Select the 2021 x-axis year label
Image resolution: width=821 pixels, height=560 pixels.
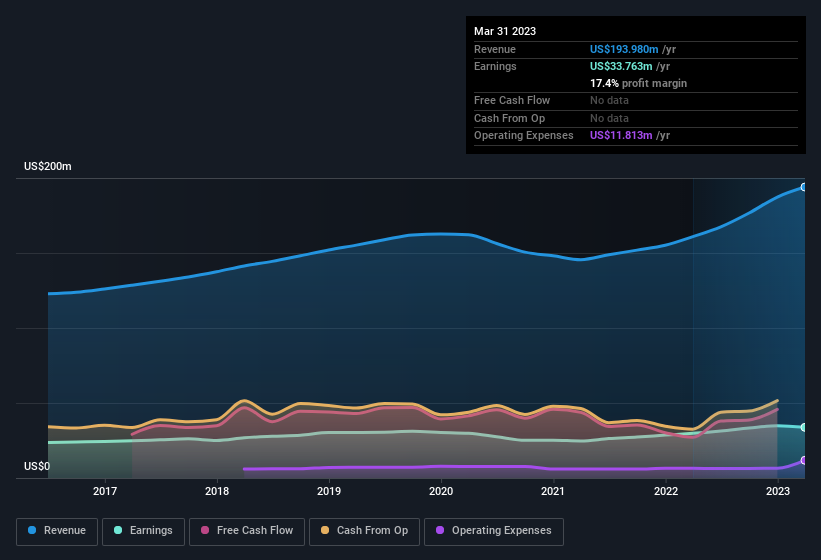click(553, 491)
